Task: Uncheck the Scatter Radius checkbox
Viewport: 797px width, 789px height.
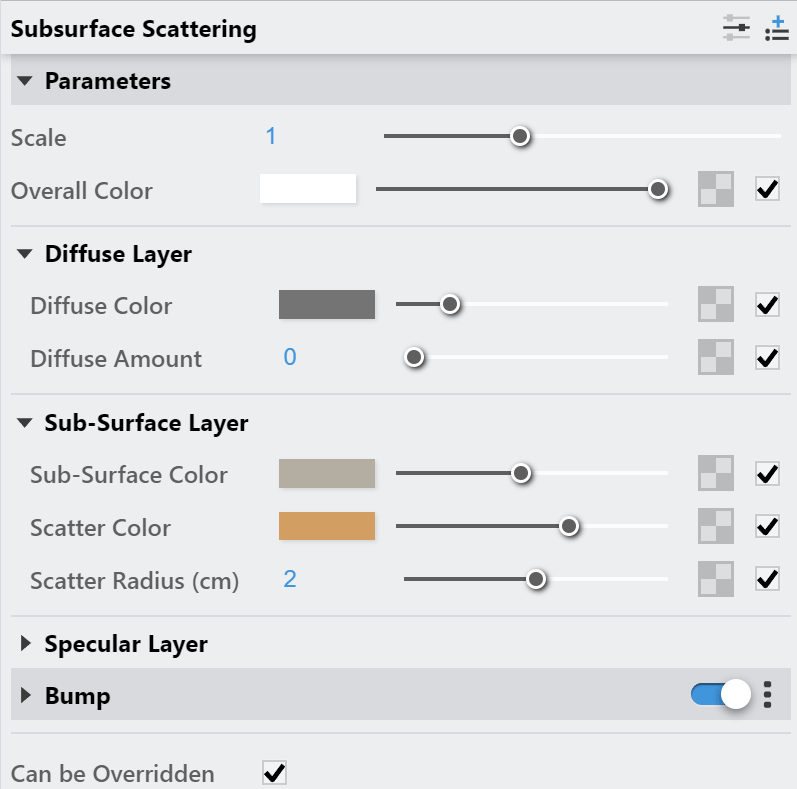Action: tap(768, 579)
